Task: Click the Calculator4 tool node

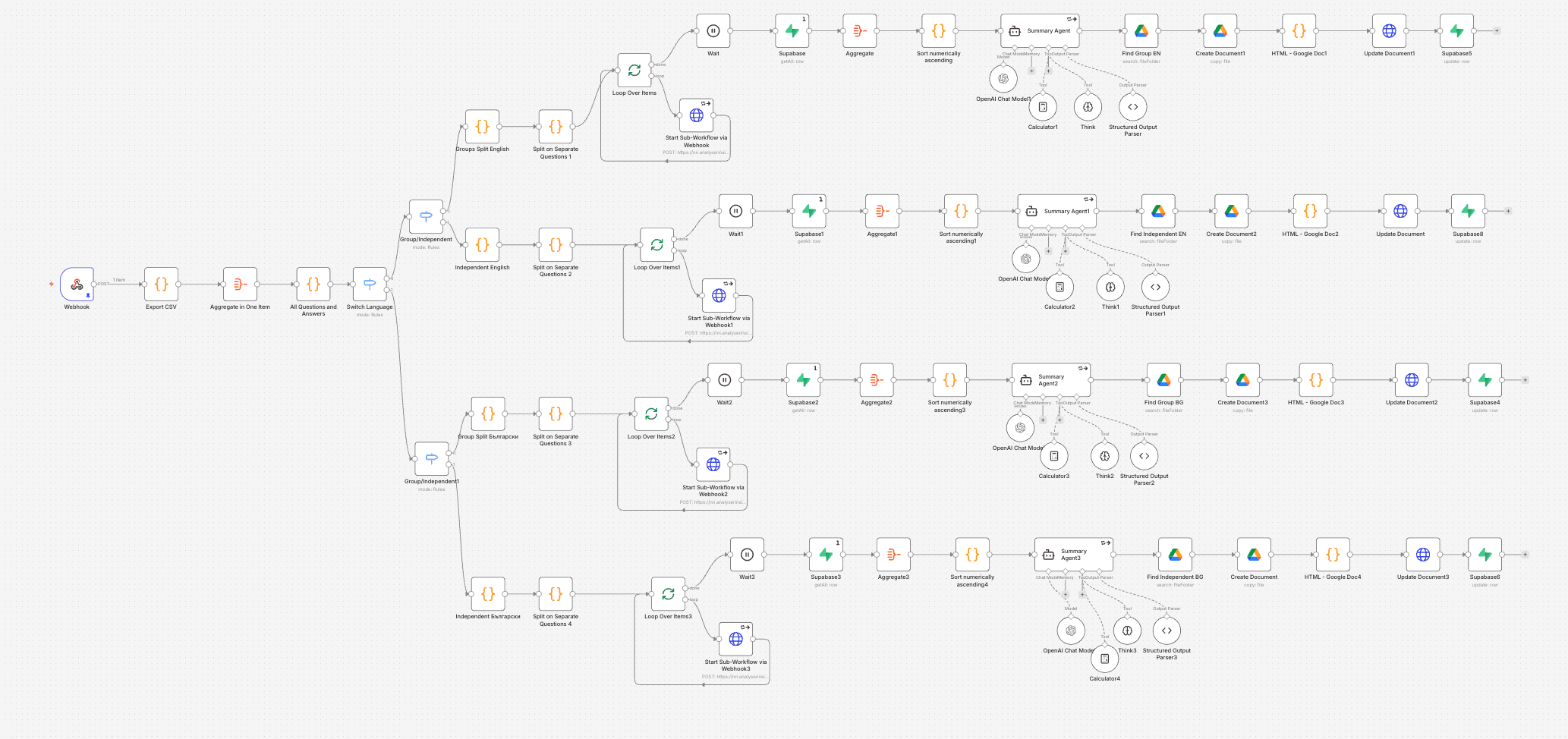Action: (1104, 659)
